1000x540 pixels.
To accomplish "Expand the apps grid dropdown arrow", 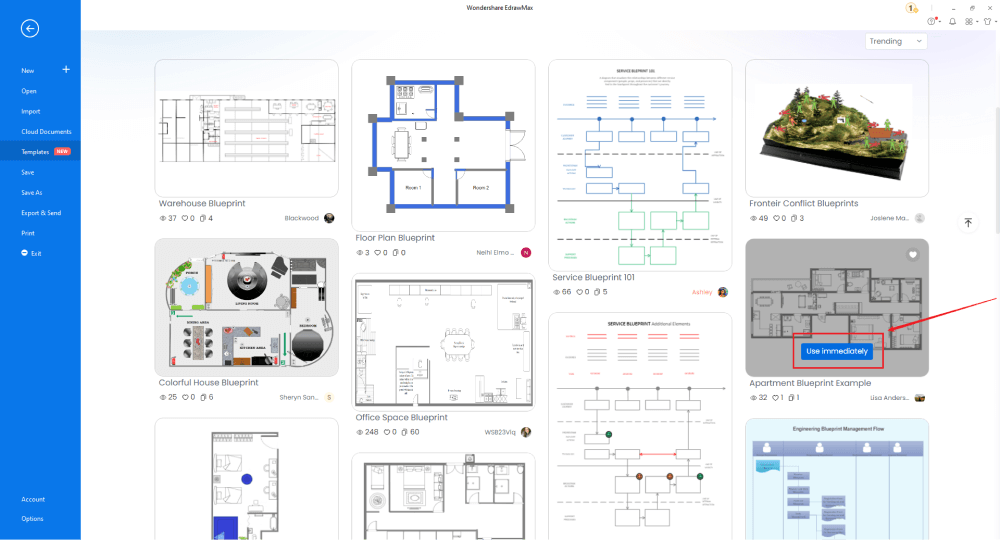I will 977,22.
